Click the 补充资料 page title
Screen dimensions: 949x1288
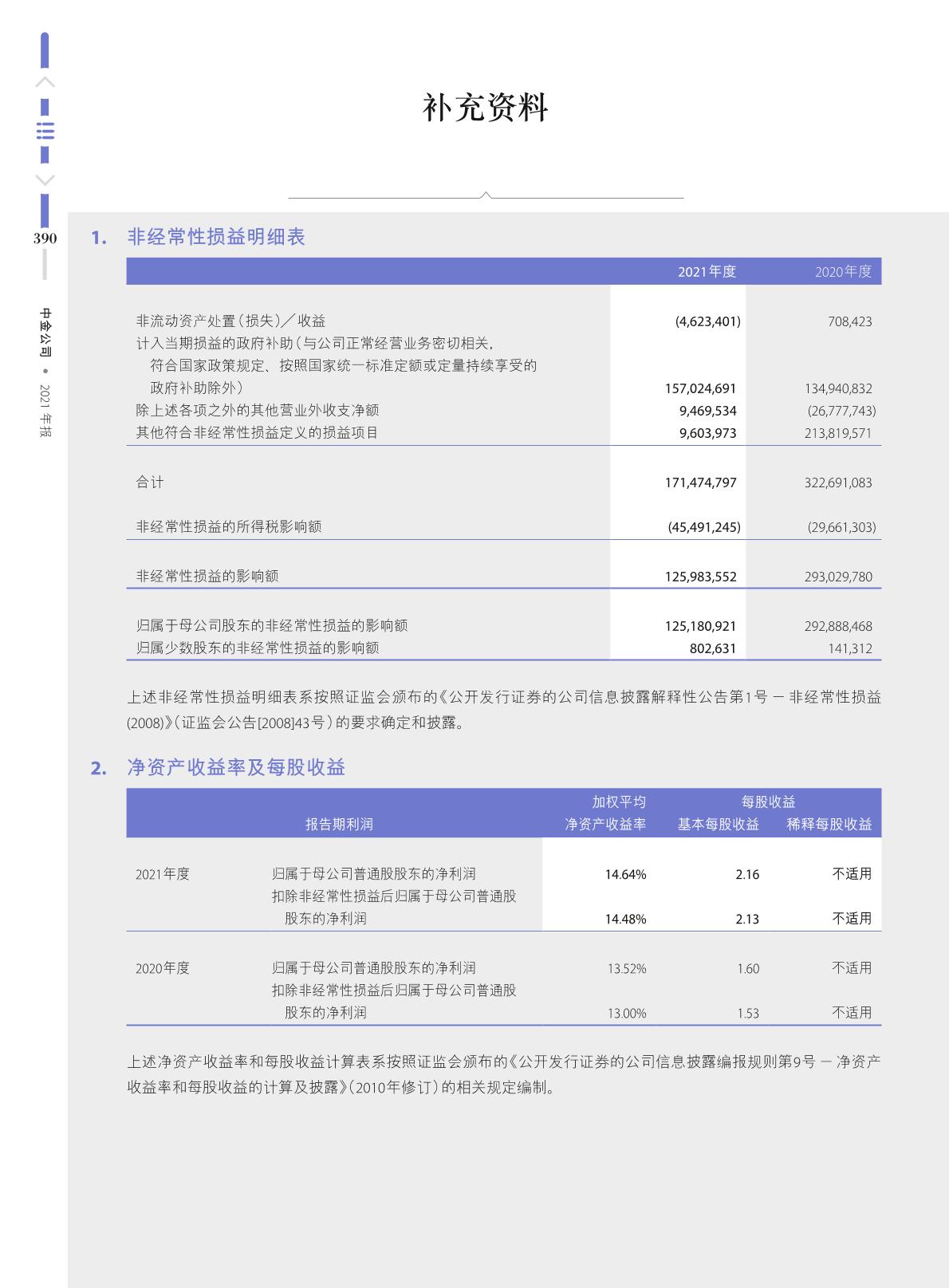coord(485,108)
